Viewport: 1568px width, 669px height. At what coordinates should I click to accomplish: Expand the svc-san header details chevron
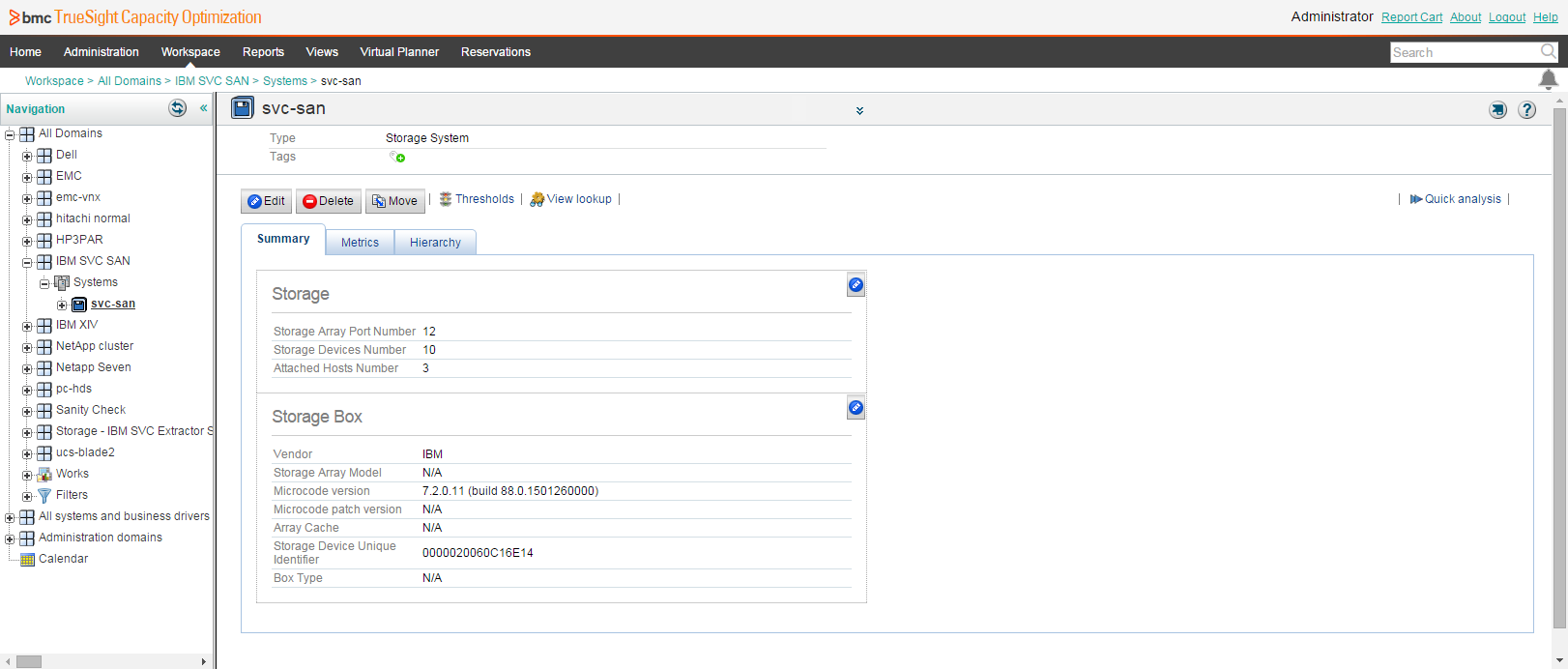click(x=859, y=111)
